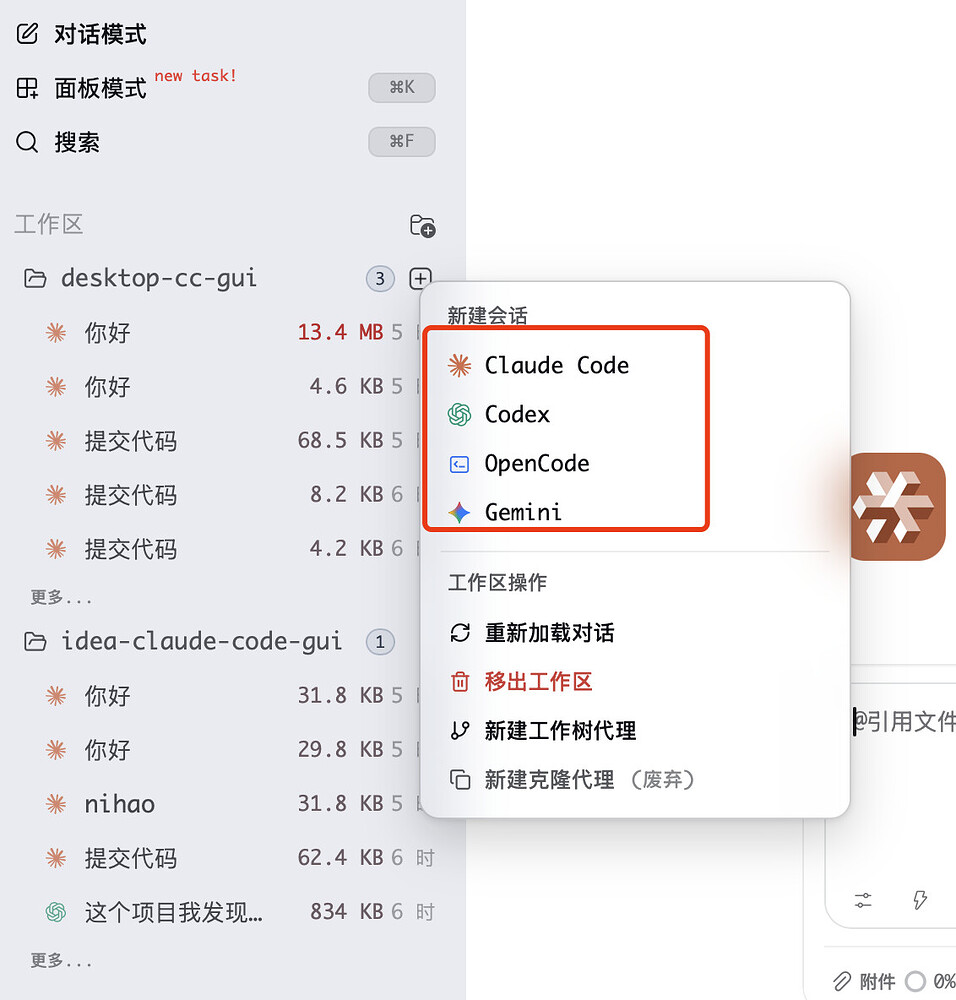Click the clone copy icon
Image resolution: width=956 pixels, height=1000 pixels.
460,779
